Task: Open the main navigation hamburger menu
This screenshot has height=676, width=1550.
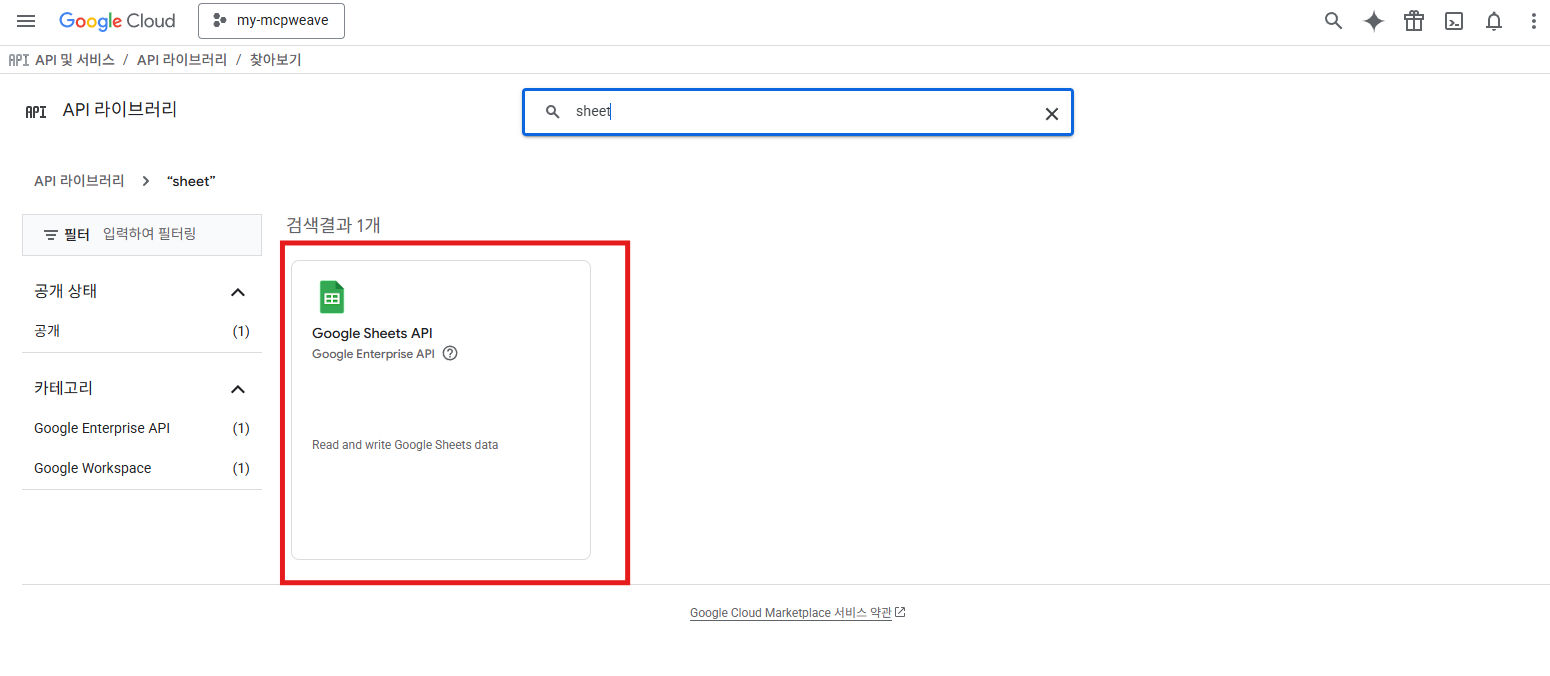Action: point(26,21)
